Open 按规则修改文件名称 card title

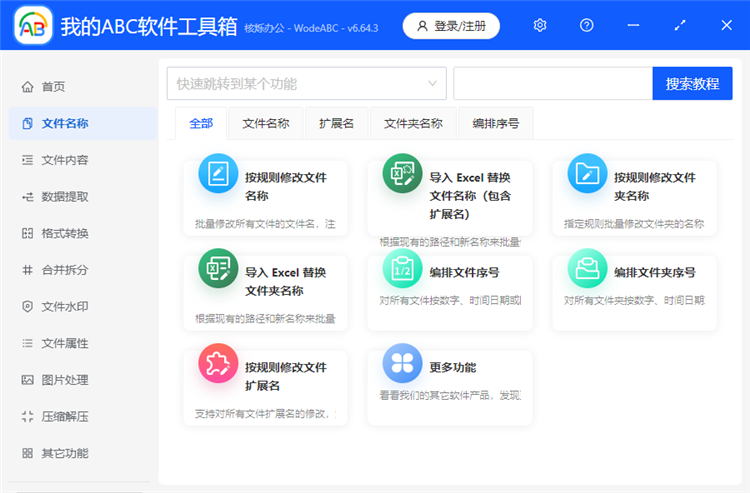286,186
